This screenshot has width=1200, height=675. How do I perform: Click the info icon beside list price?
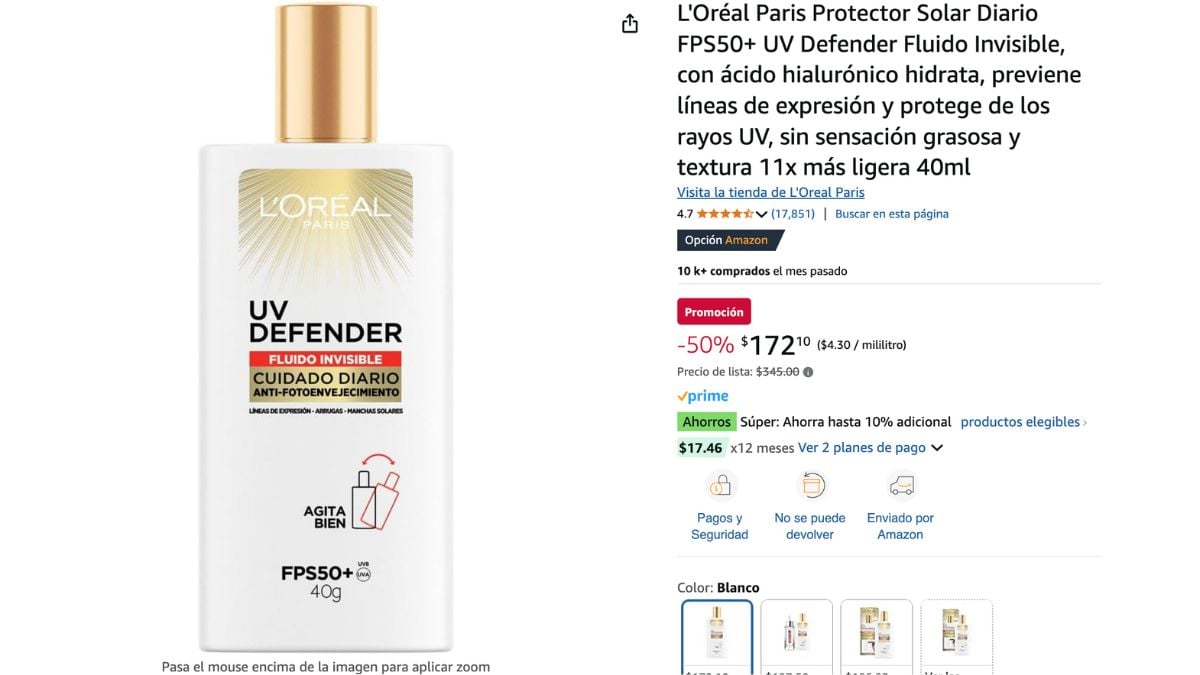tap(808, 372)
